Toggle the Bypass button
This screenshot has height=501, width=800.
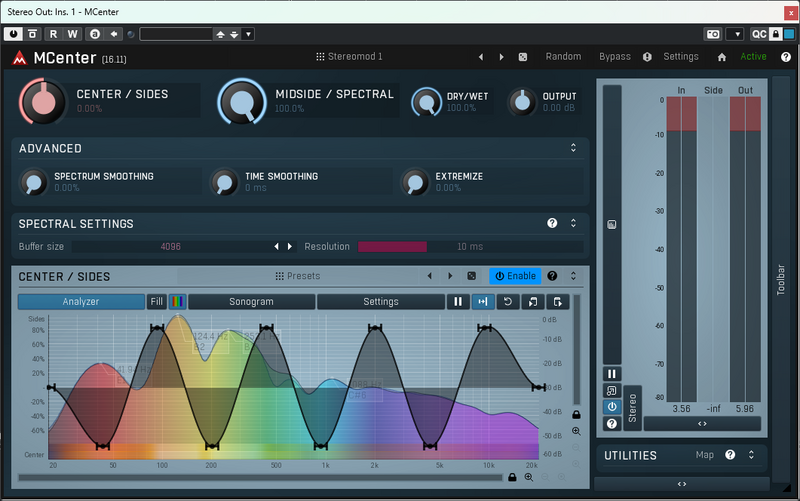click(615, 57)
